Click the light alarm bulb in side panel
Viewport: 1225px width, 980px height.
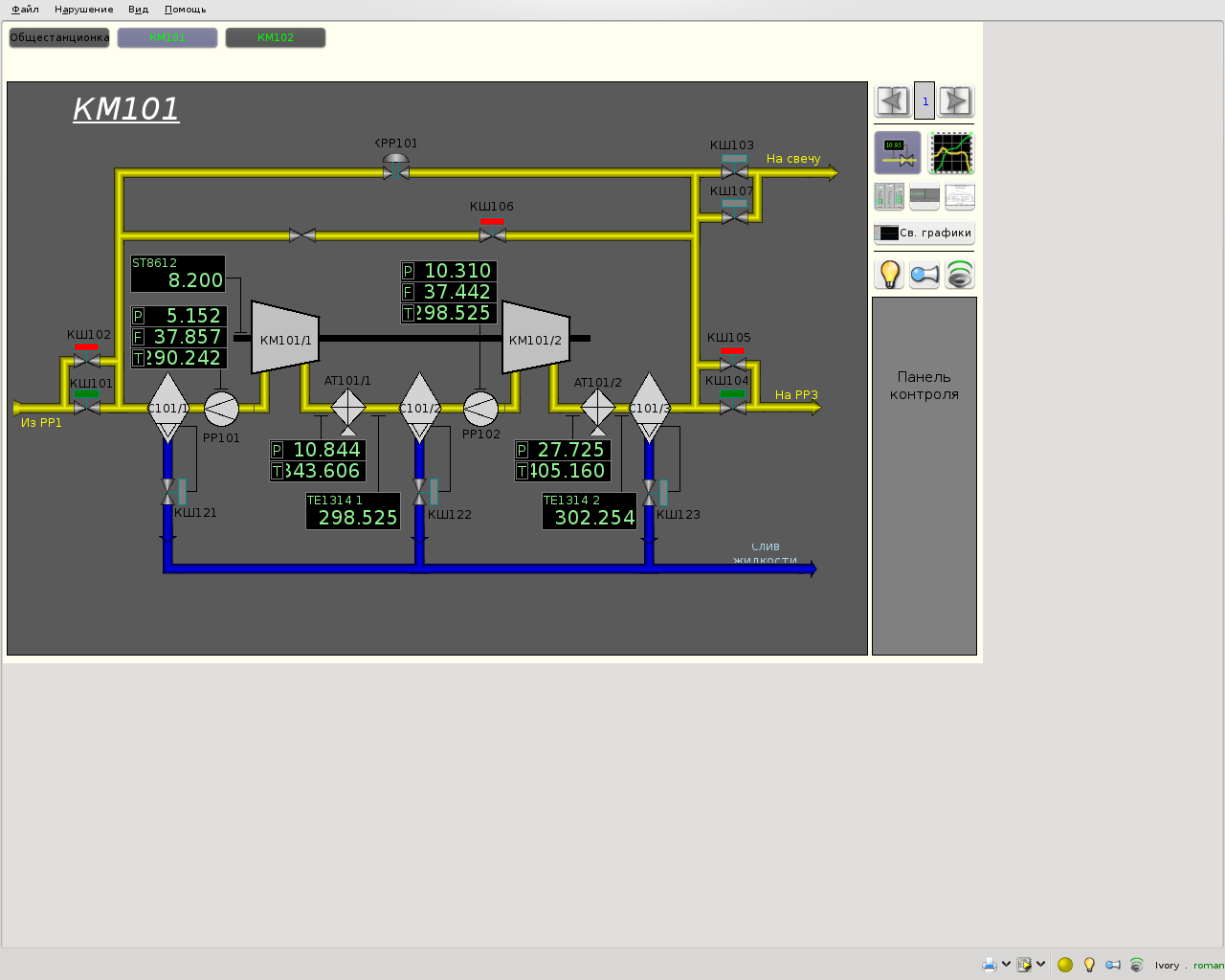889,275
